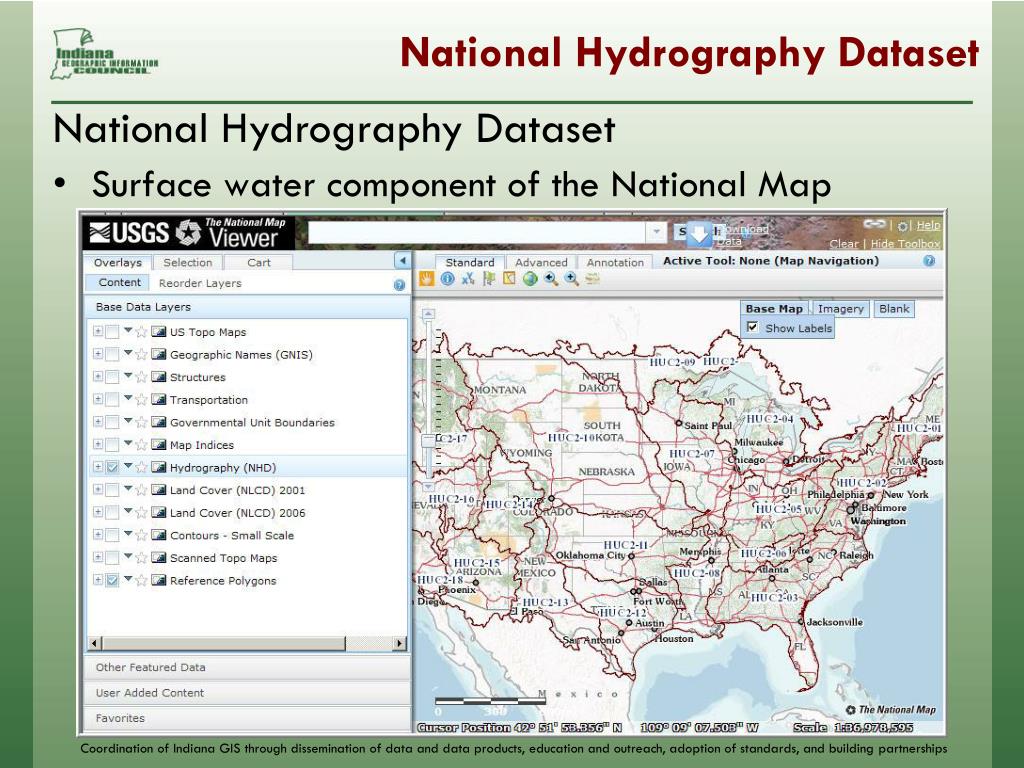Click the last icon in Standard toolbar
Image resolution: width=1024 pixels, height=768 pixels.
593,280
